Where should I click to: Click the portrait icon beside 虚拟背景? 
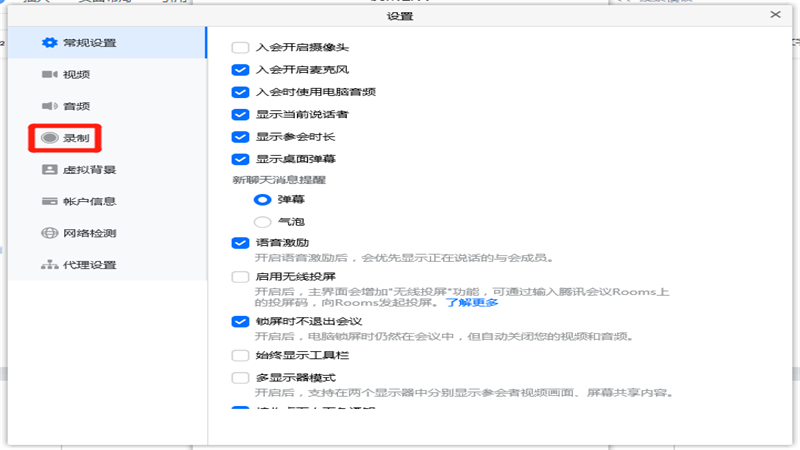[49, 169]
